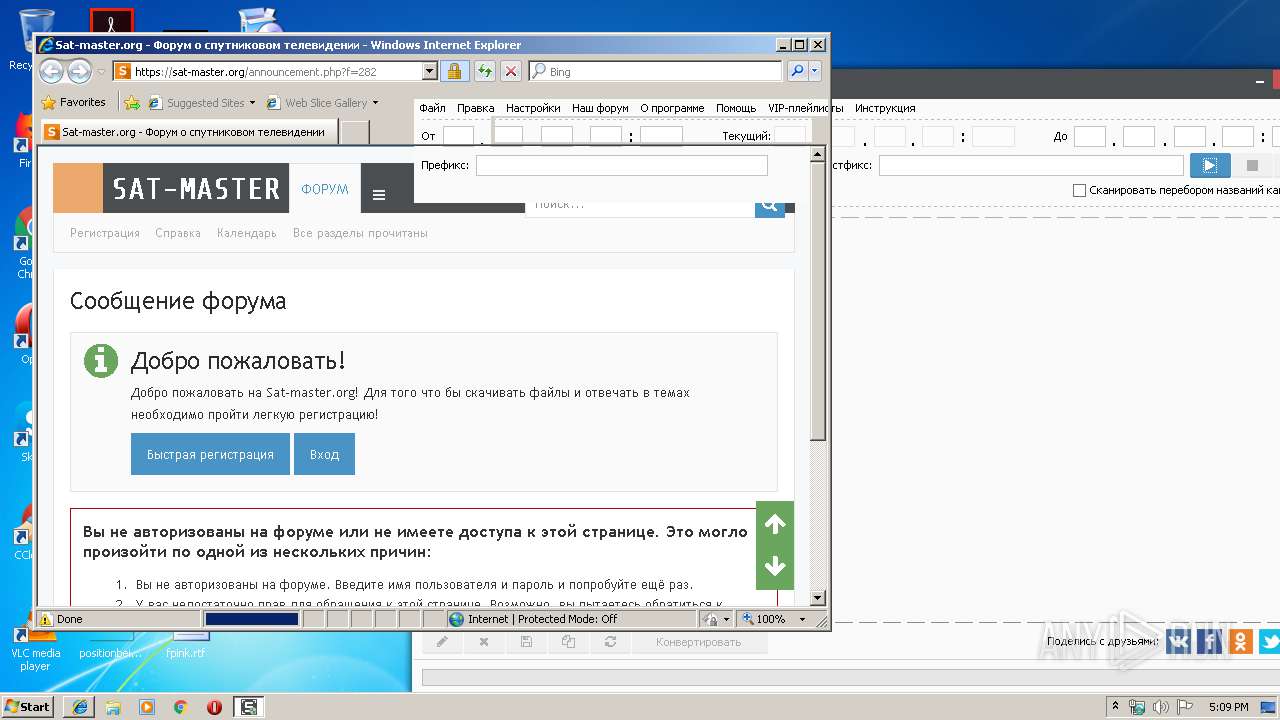Open the Windows Start menu
The width and height of the screenshot is (1280, 720).
pyautogui.click(x=28, y=706)
